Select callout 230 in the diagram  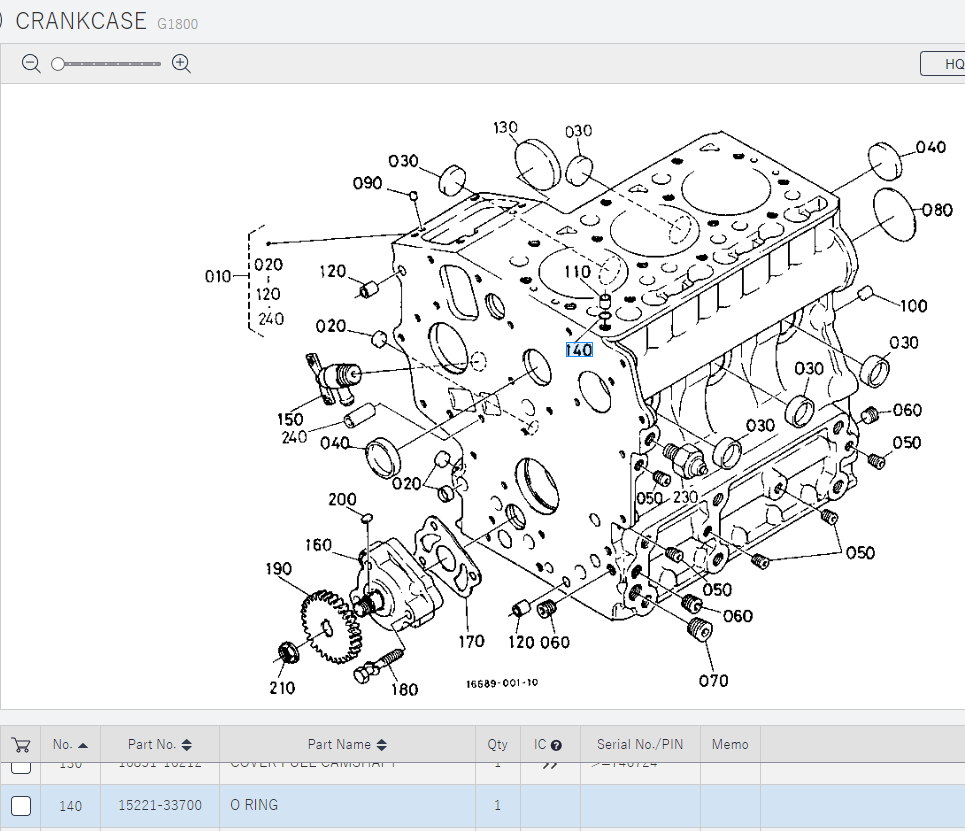tap(685, 497)
